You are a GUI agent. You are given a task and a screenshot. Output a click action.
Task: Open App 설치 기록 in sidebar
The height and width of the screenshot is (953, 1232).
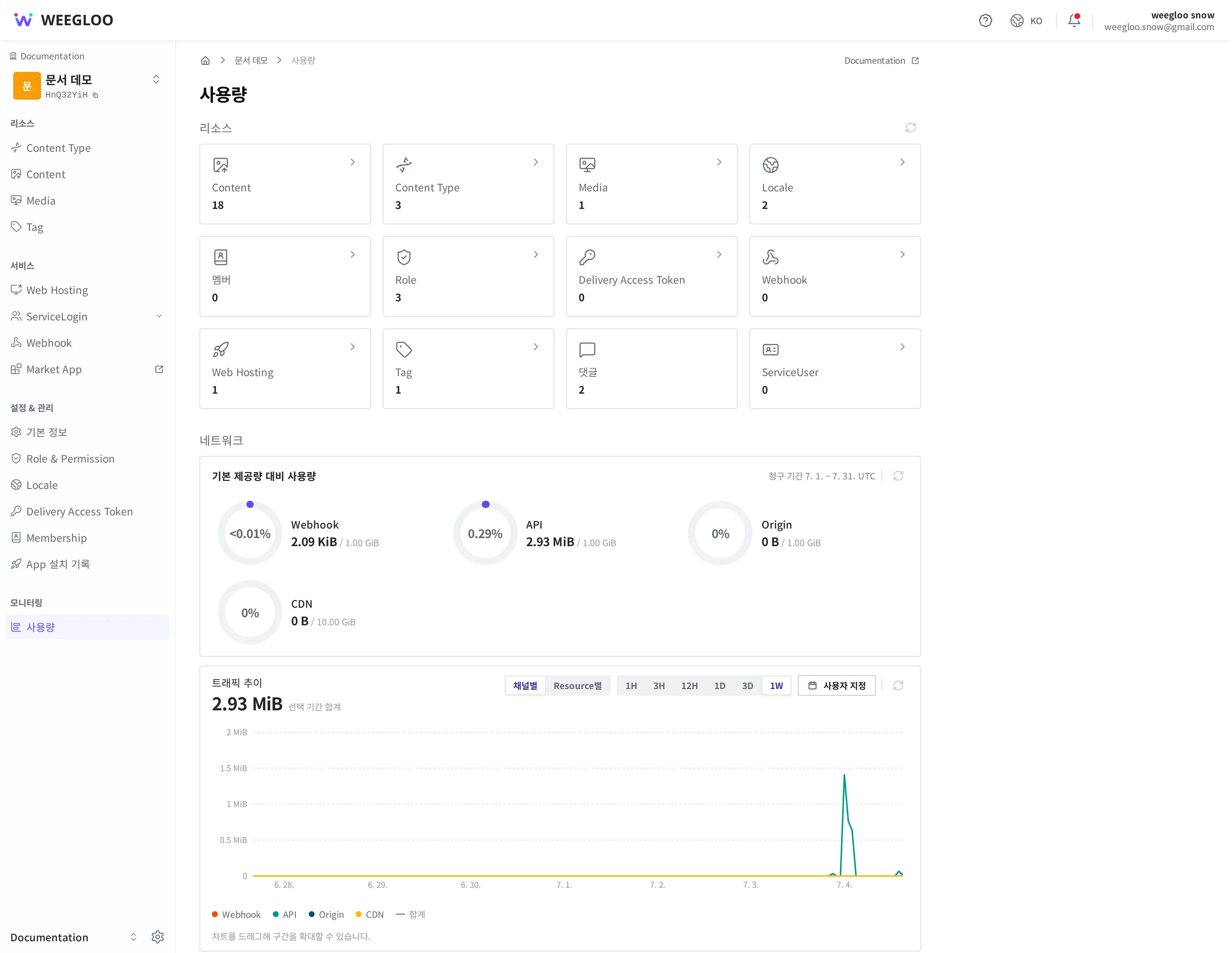87,564
